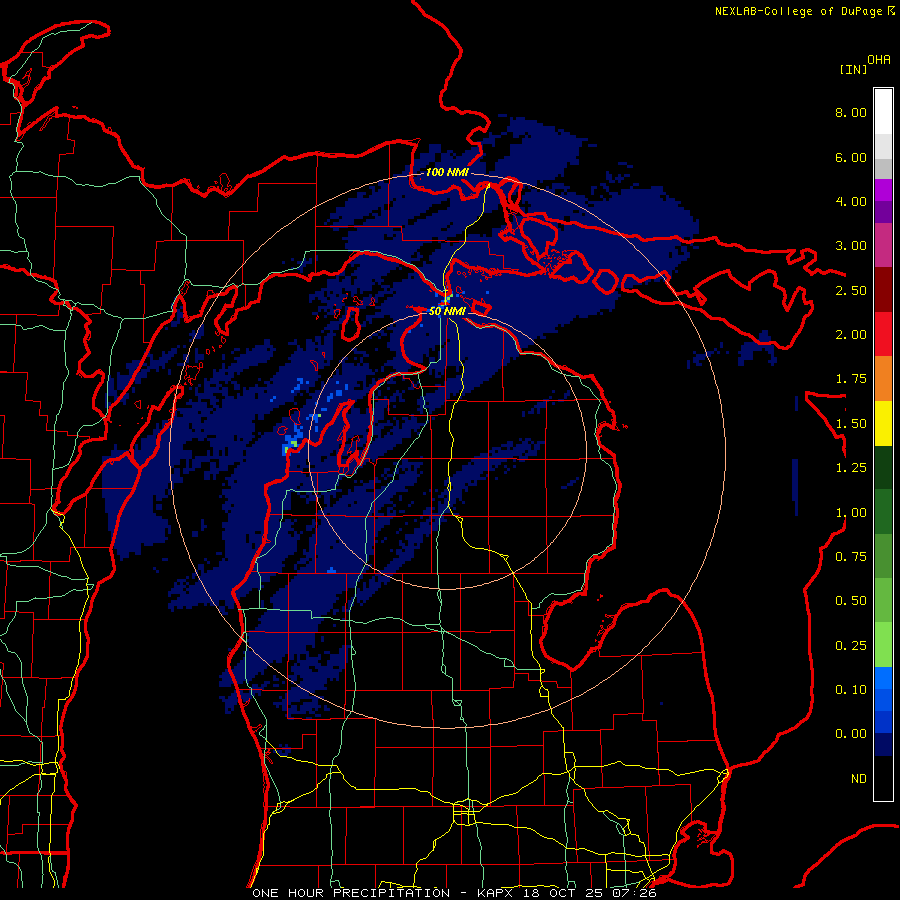The width and height of the screenshot is (900, 900).
Task: Pick the orange swatch beside 1.75
Action: pos(883,379)
